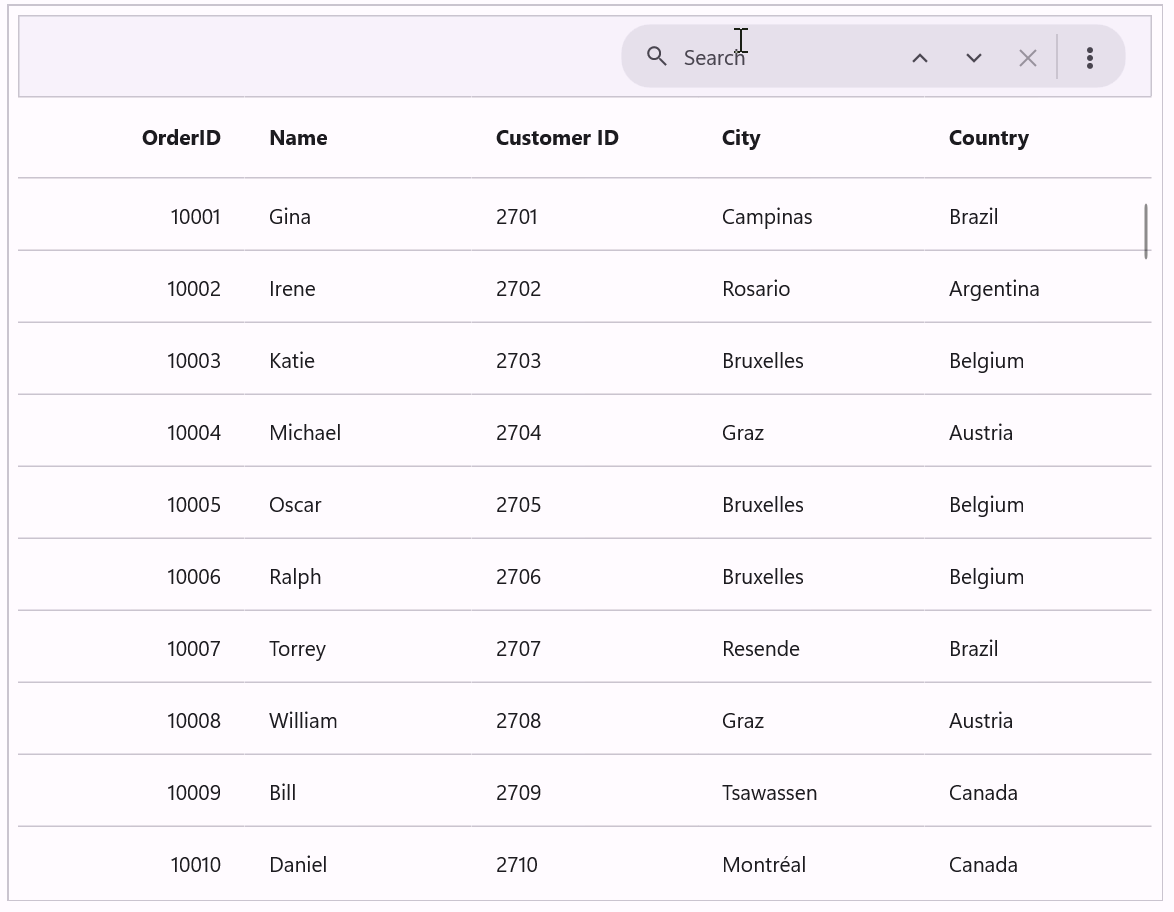Click the country cell Argentina
Image resolution: width=1174 pixels, height=912 pixels.
(x=994, y=290)
